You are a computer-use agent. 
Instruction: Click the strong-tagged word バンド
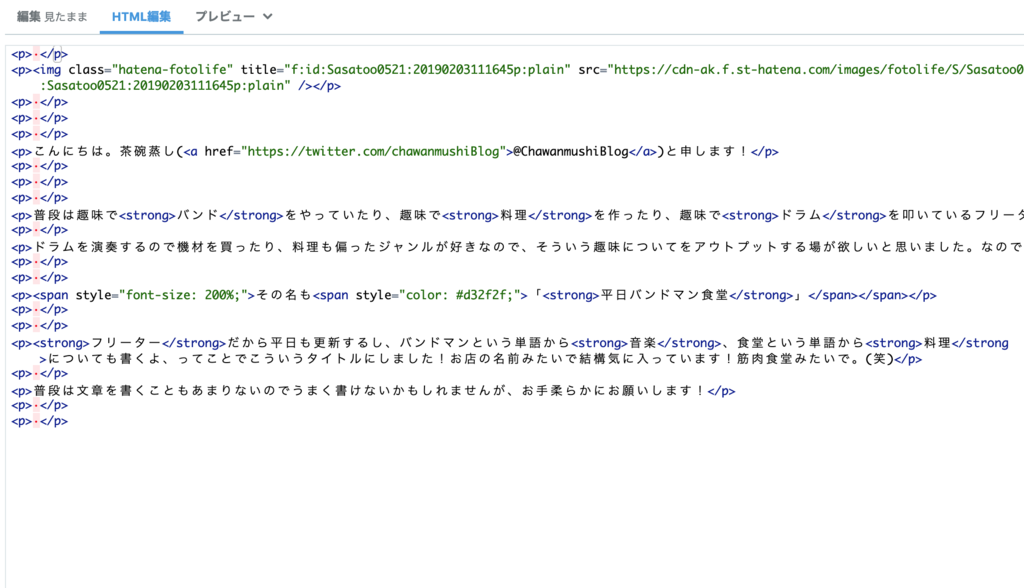pyautogui.click(x=197, y=216)
